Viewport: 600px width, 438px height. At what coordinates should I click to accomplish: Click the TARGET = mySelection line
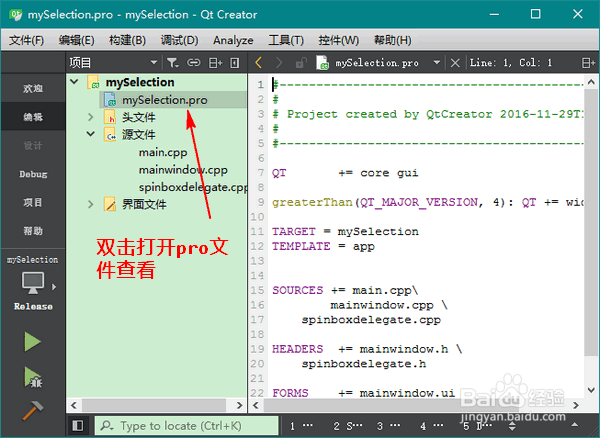(345, 232)
